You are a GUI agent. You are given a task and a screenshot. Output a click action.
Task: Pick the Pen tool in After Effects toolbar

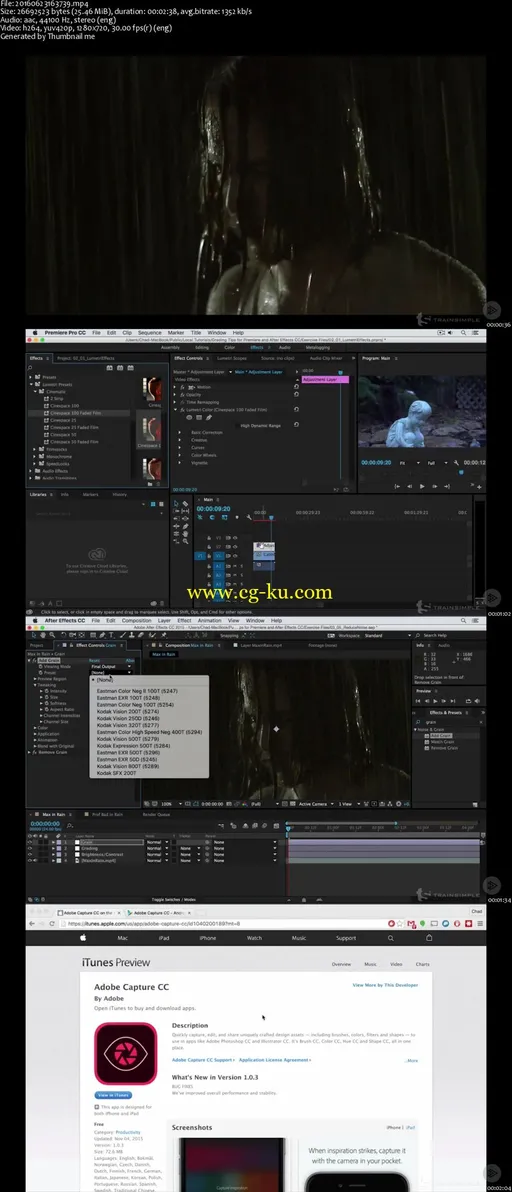[101, 635]
